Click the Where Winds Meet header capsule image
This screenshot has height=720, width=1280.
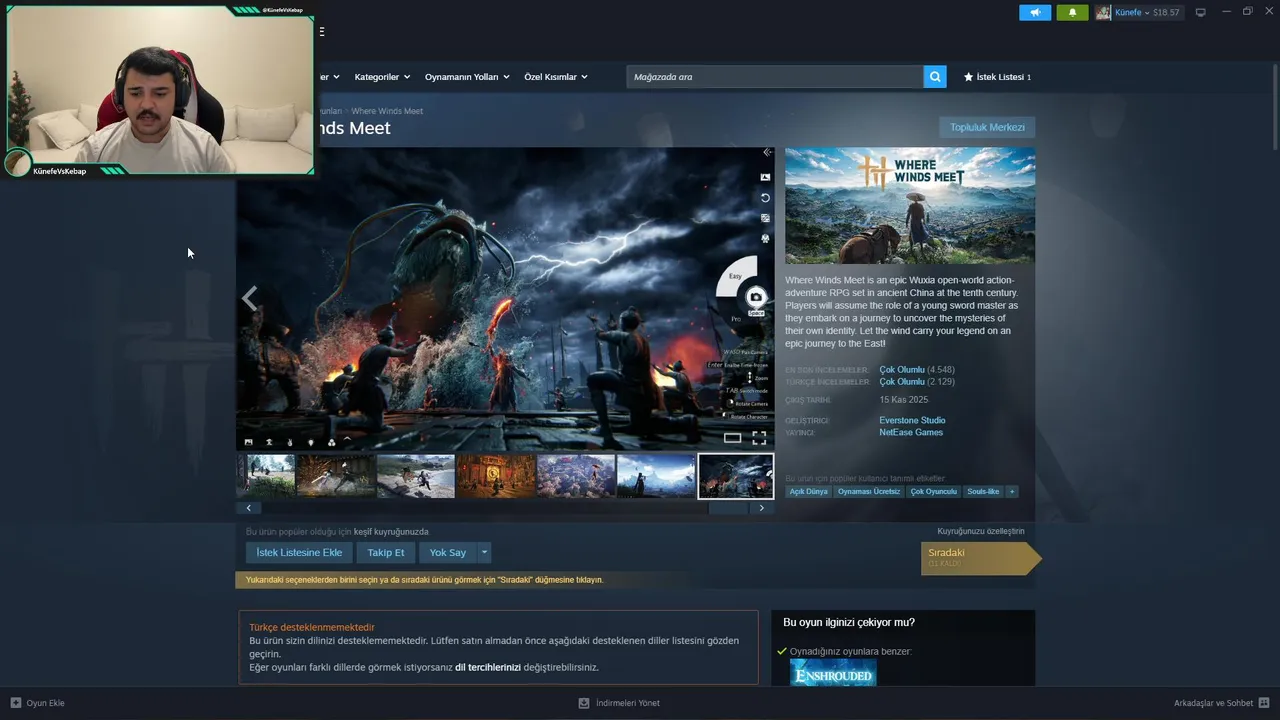point(910,206)
